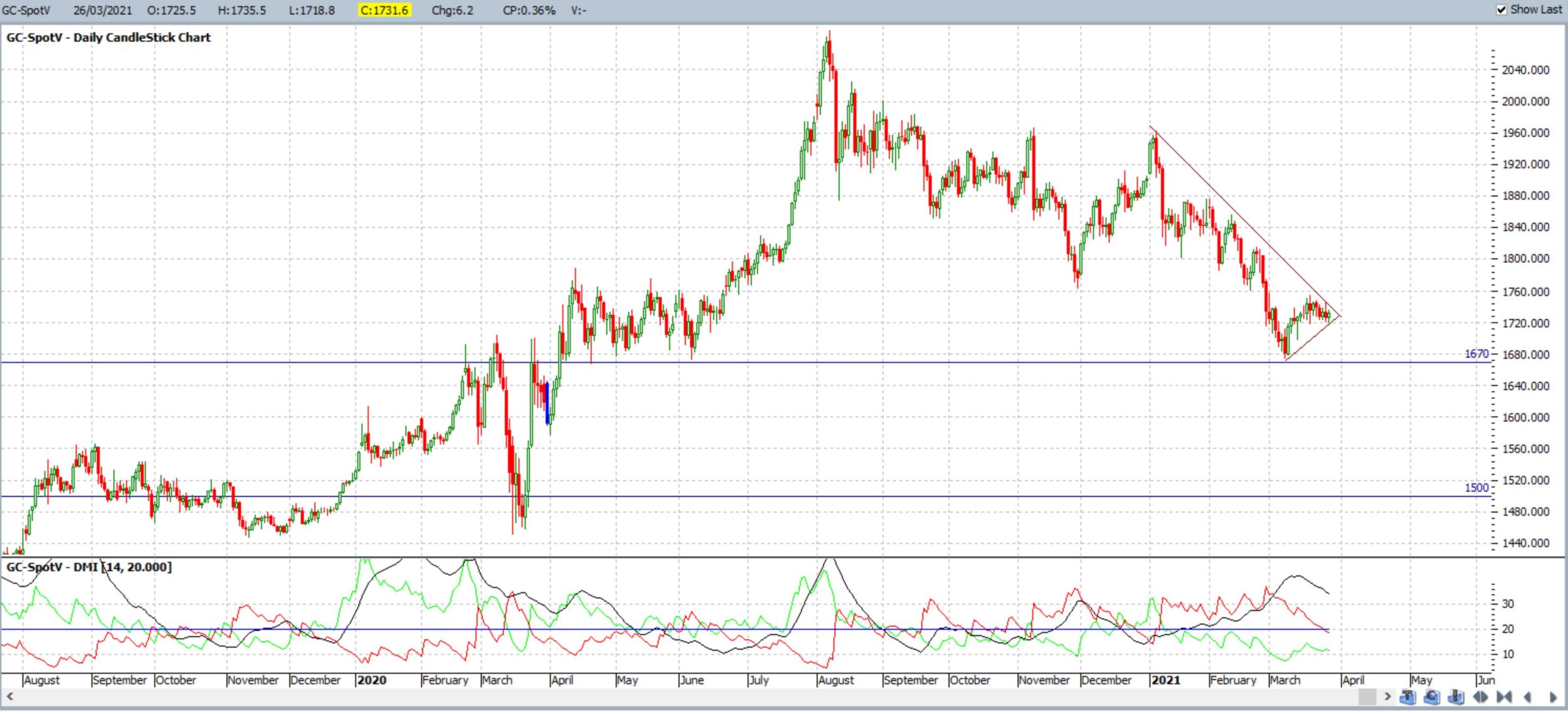Image resolution: width=1568 pixels, height=714 pixels.
Task: Click the 'GC-SpotV - Daily CandleStick Chart' title
Action: [x=109, y=37]
